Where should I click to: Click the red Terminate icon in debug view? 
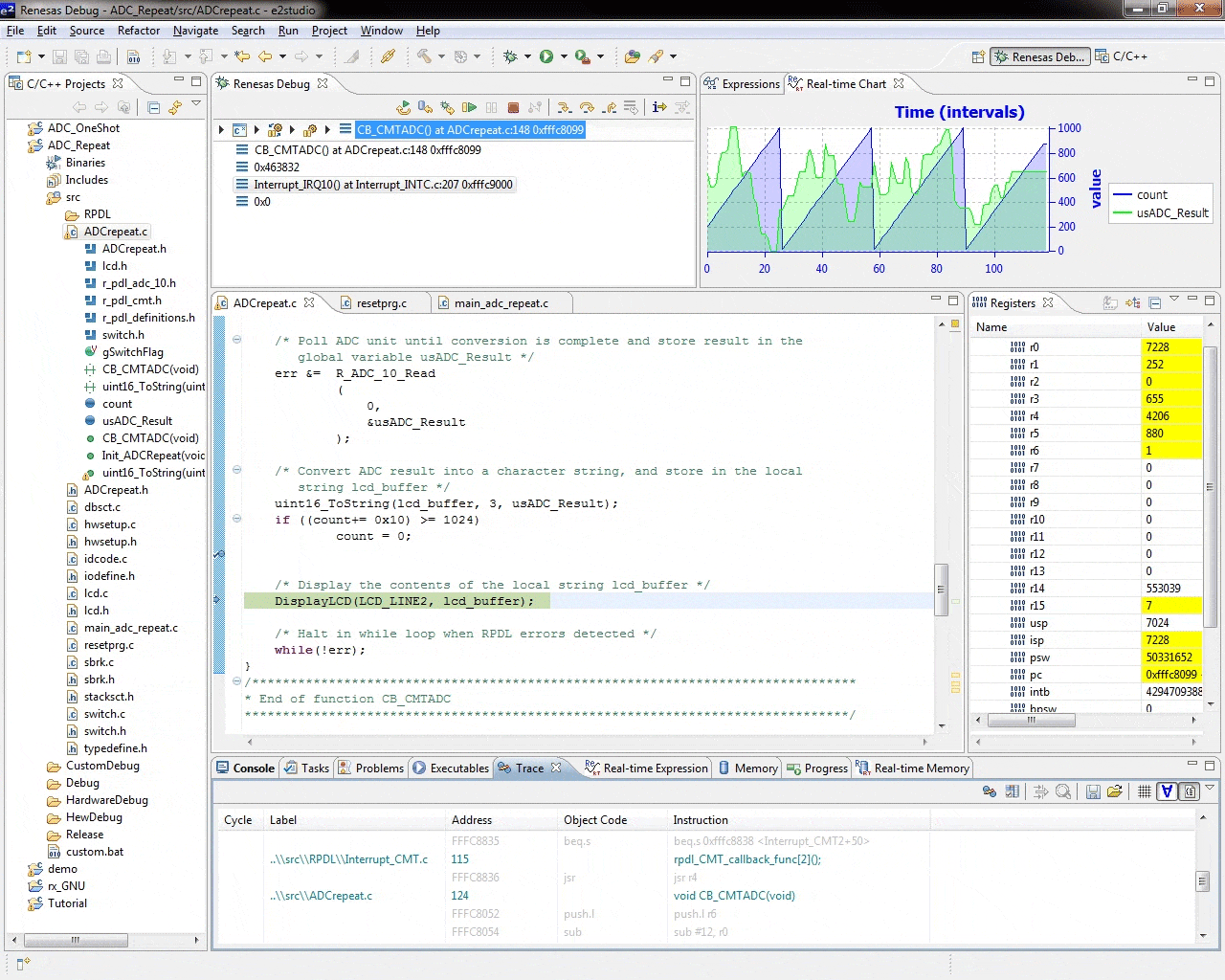coord(513,107)
